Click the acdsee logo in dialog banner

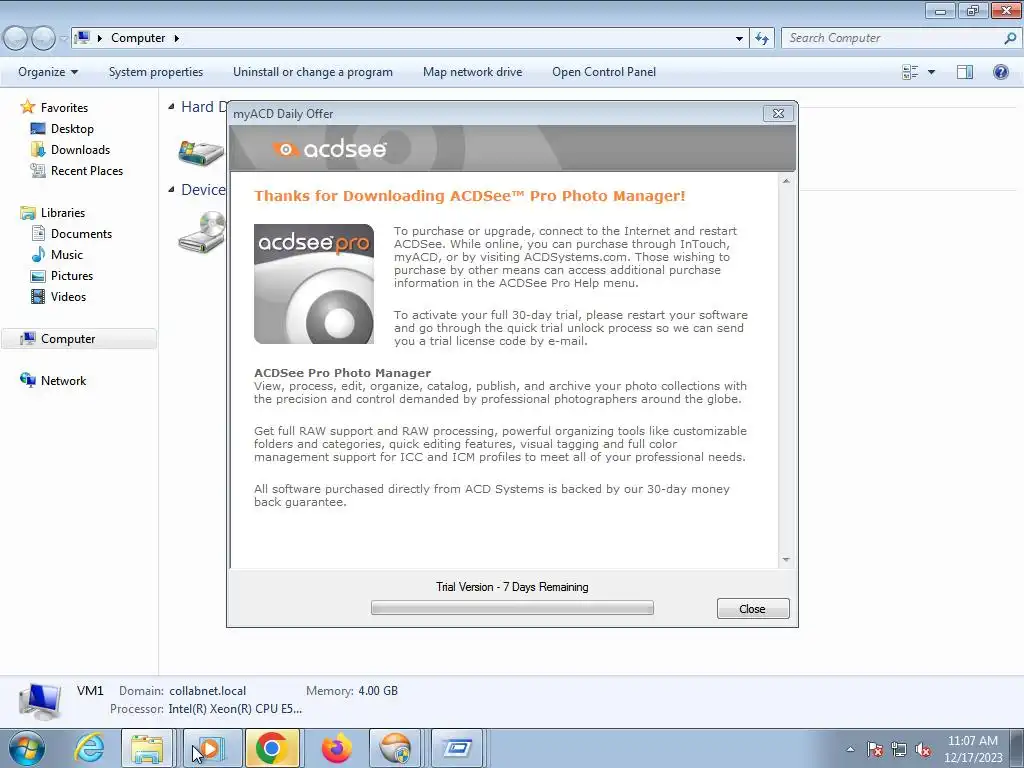(x=330, y=150)
